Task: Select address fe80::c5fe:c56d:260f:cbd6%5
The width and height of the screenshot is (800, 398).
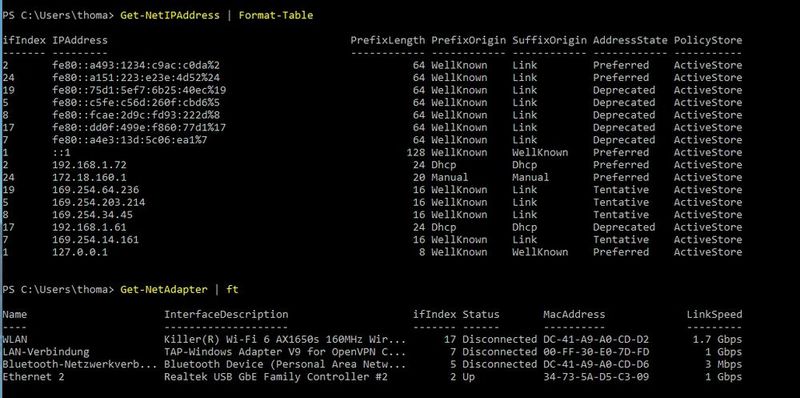Action: coord(136,103)
